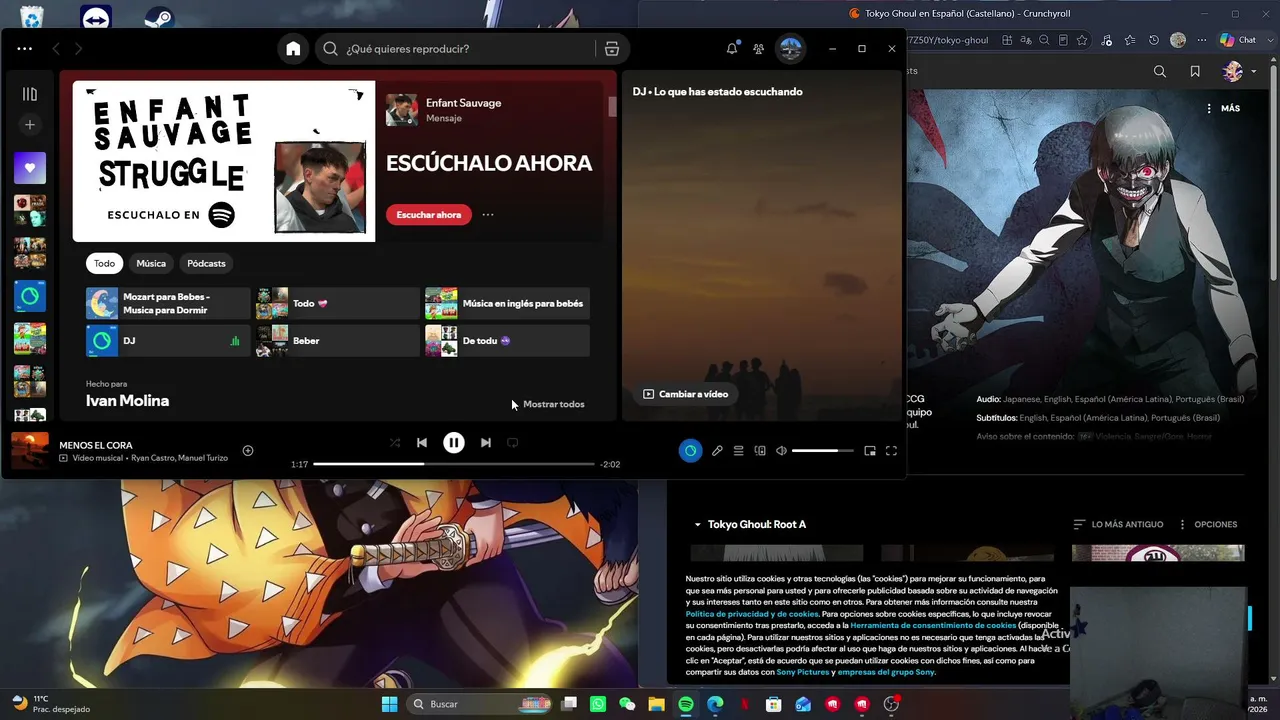The height and width of the screenshot is (720, 1280).
Task: Open the Spotify miniplayer
Action: [870, 451]
